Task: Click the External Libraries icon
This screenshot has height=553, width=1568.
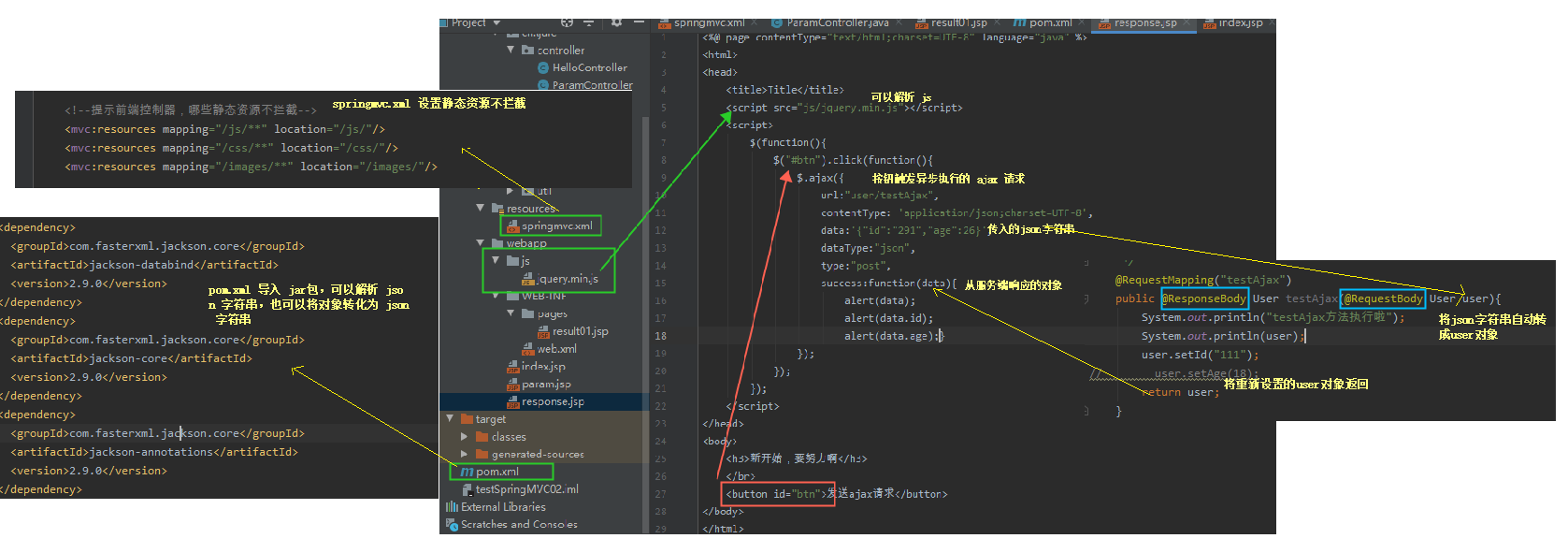Action: tap(452, 507)
